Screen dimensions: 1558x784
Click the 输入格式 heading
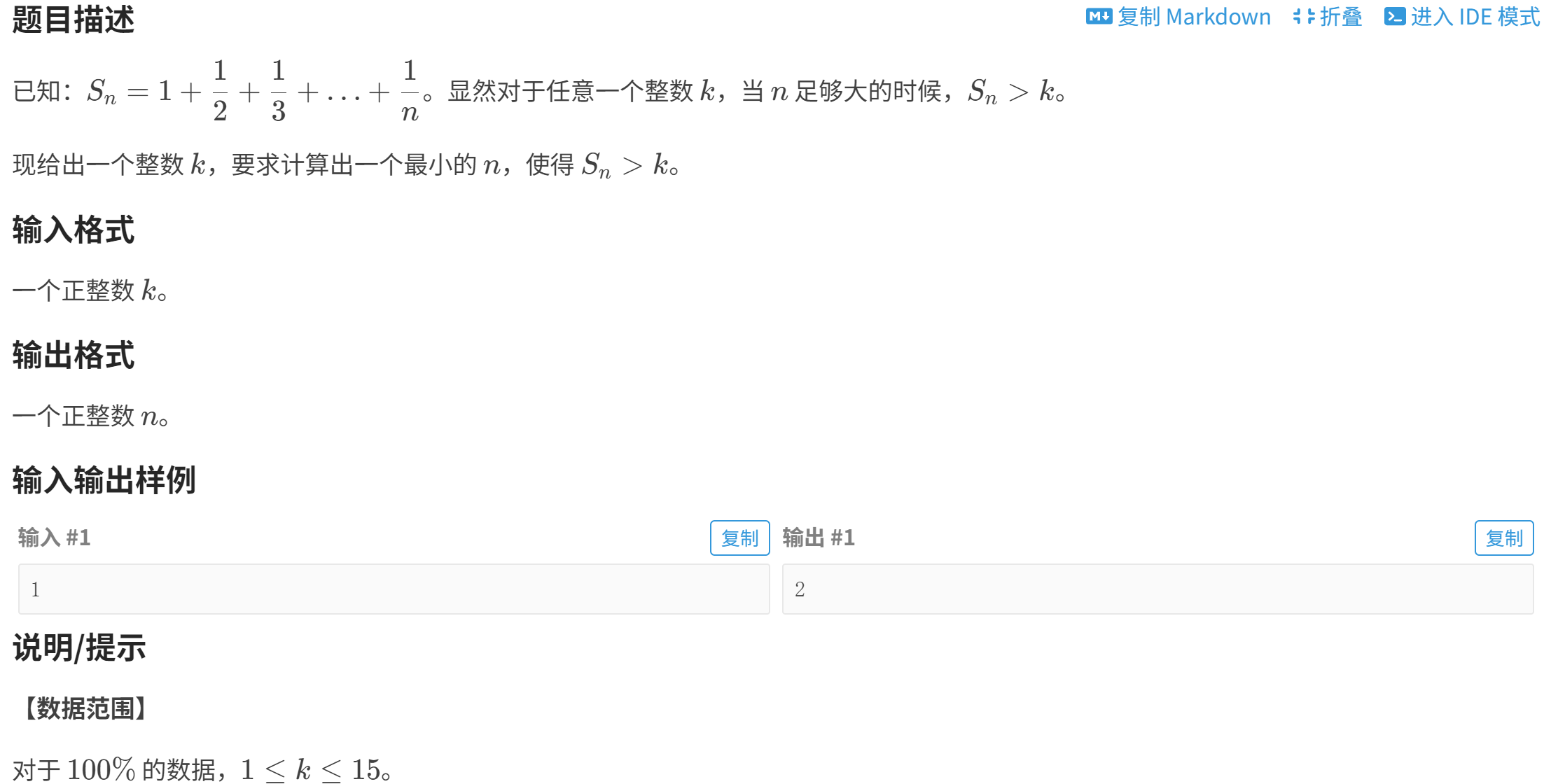[73, 230]
